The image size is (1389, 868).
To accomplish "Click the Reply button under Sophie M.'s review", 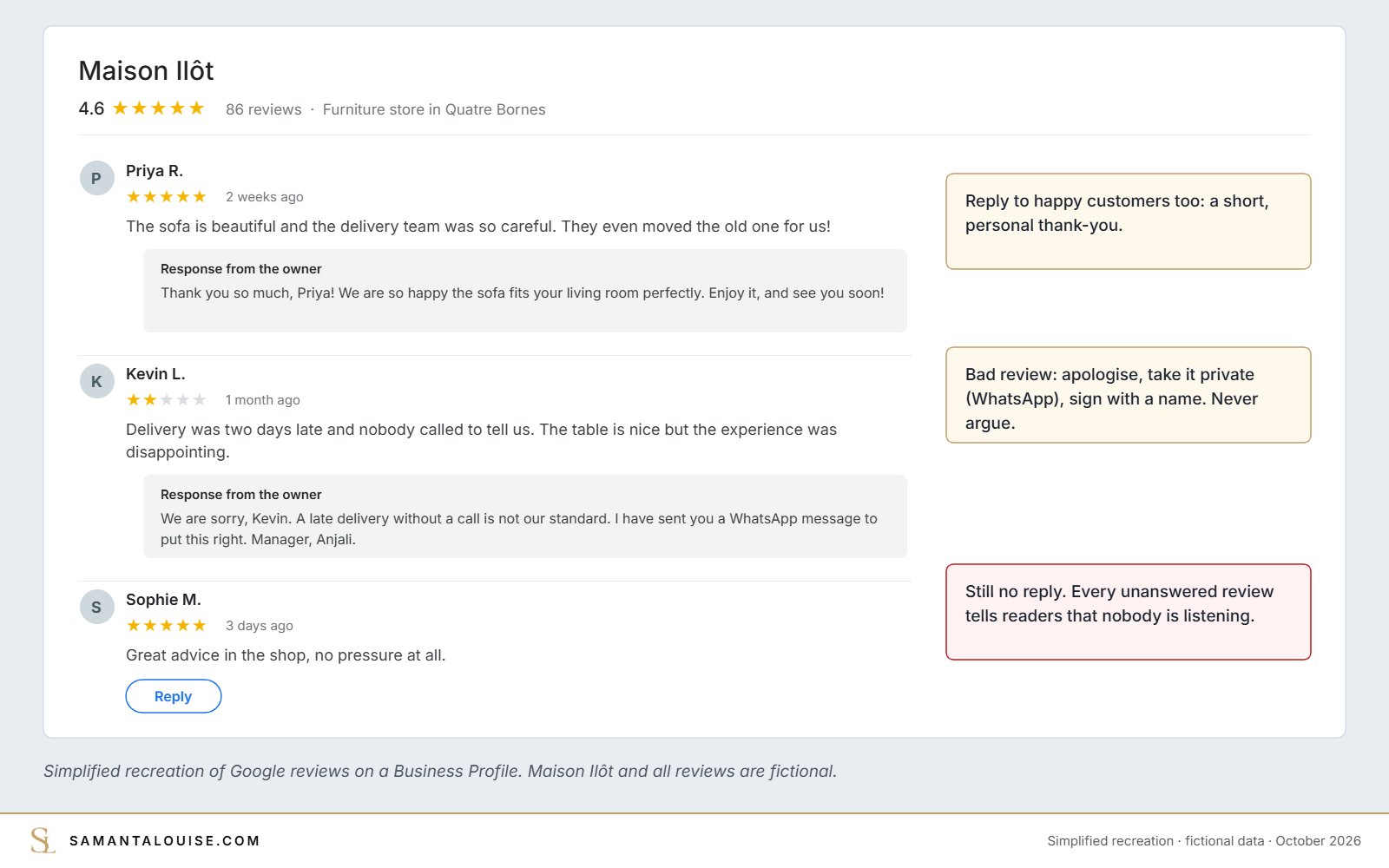I will click(174, 696).
